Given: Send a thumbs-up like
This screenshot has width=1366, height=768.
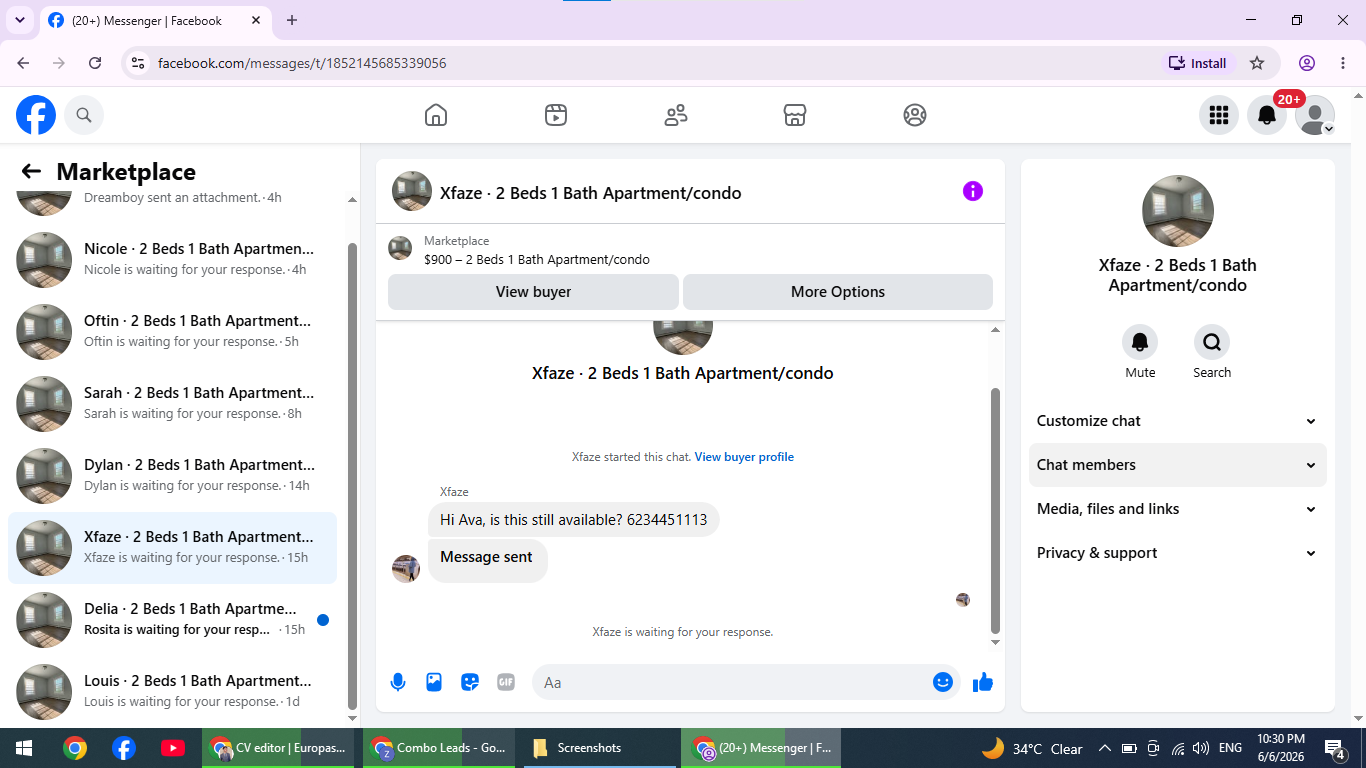Looking at the screenshot, I should 983,682.
